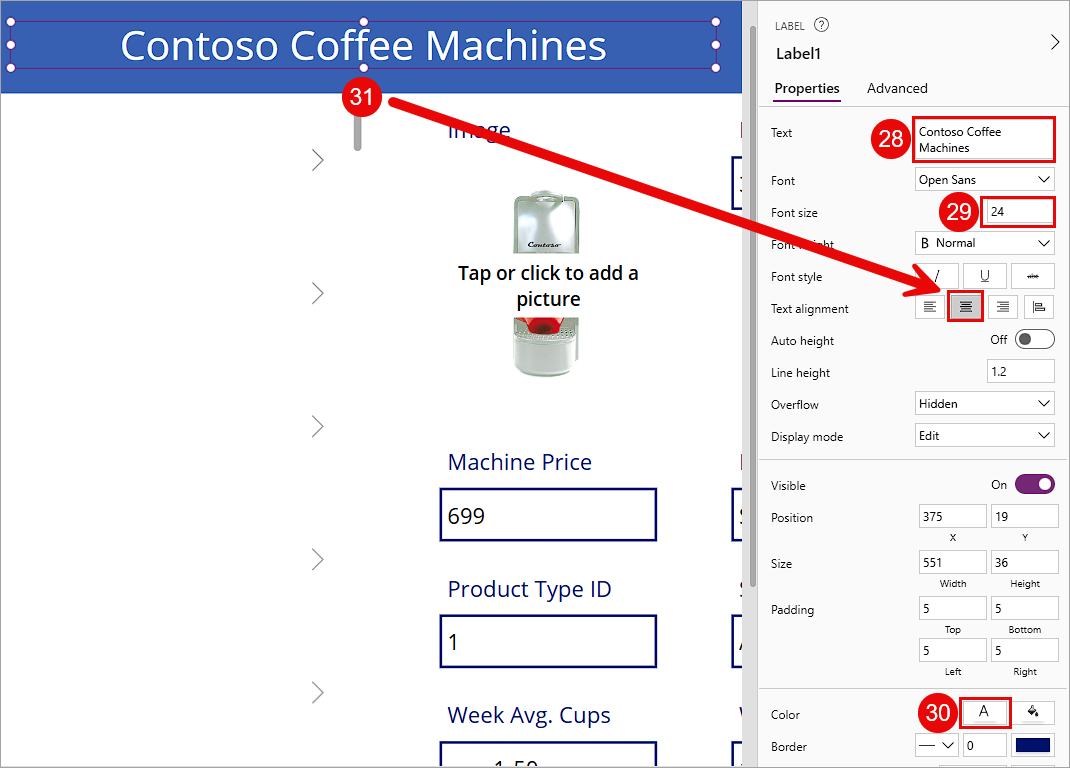Click the Border thickness field showing 0
Viewport: 1070px width, 768px height.
click(x=984, y=745)
